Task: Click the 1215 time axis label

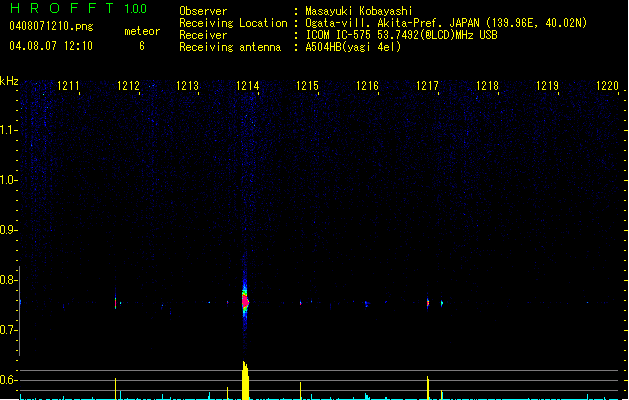Action: (307, 86)
